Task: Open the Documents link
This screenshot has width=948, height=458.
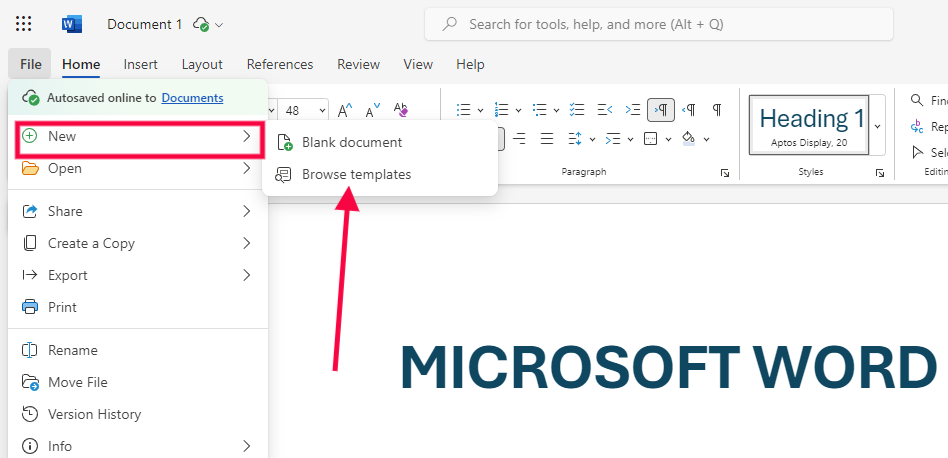Action: click(x=192, y=98)
